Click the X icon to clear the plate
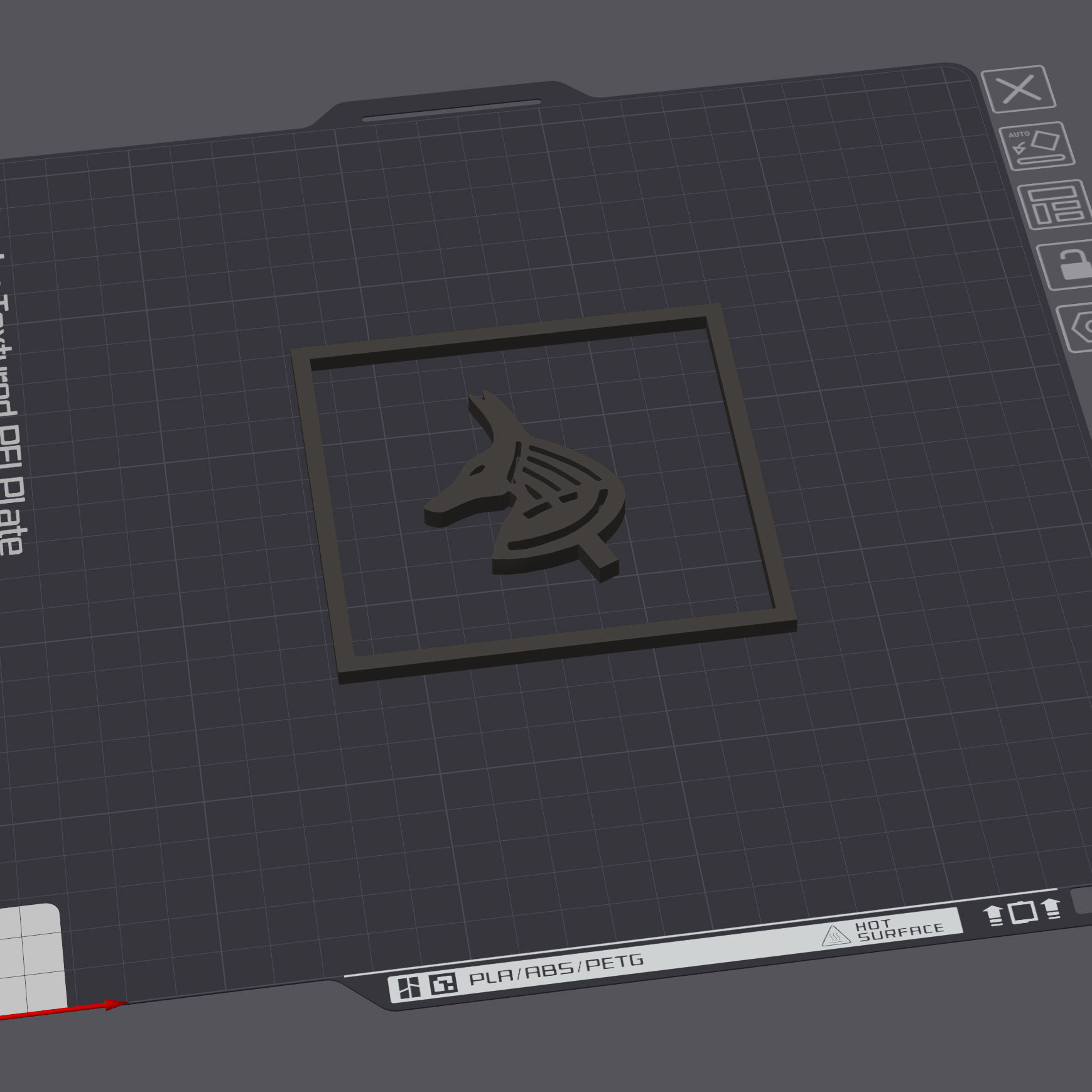Image resolution: width=1092 pixels, height=1092 pixels. tap(1019, 89)
